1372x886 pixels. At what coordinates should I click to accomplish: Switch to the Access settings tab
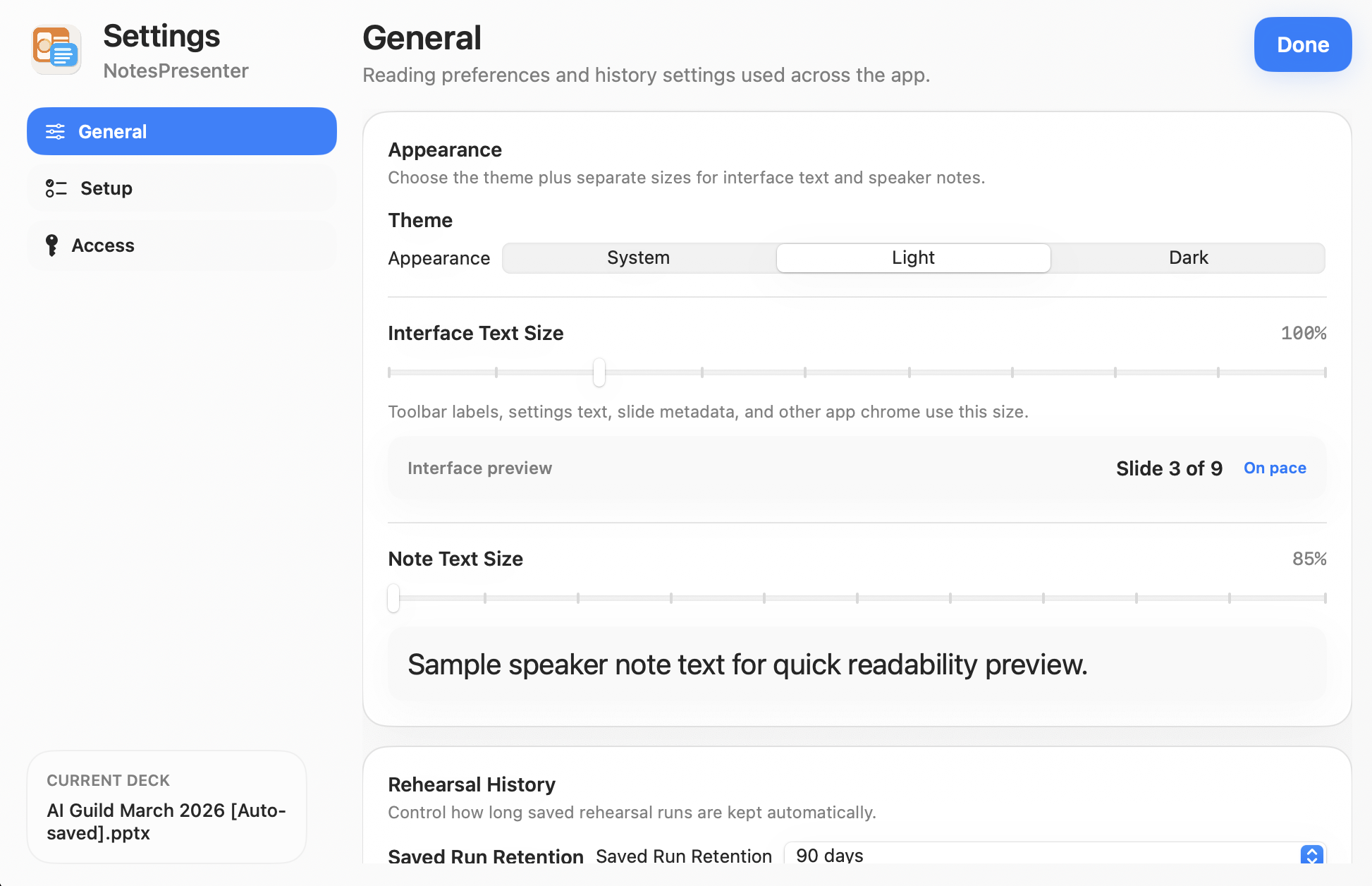coord(182,245)
